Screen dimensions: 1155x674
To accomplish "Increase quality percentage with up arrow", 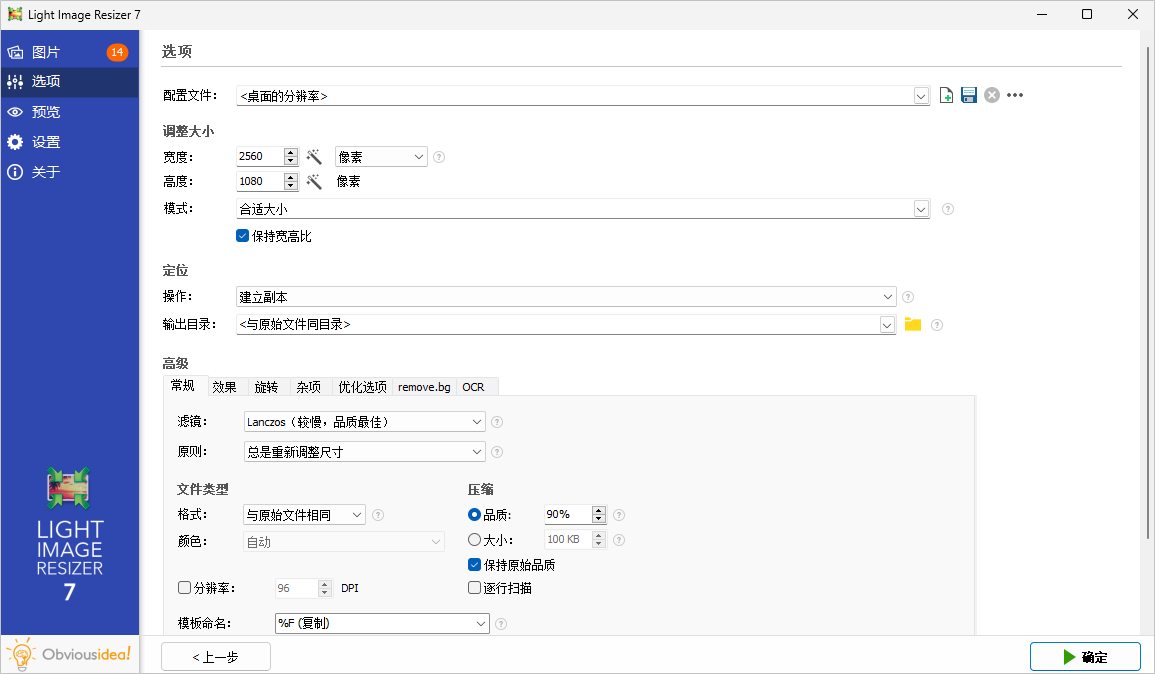I will point(599,510).
